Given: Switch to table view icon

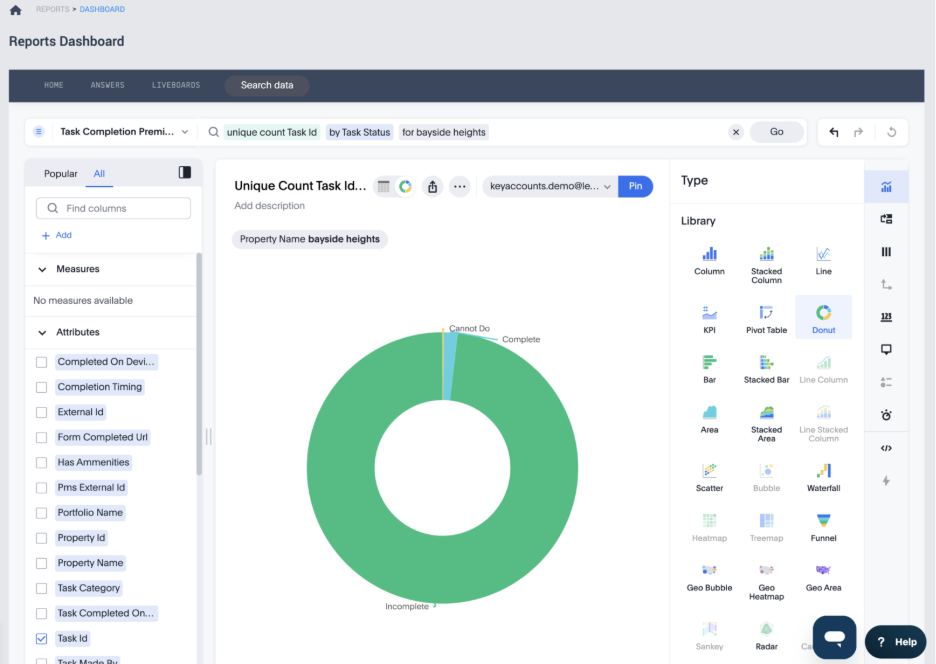Looking at the screenshot, I should [383, 186].
